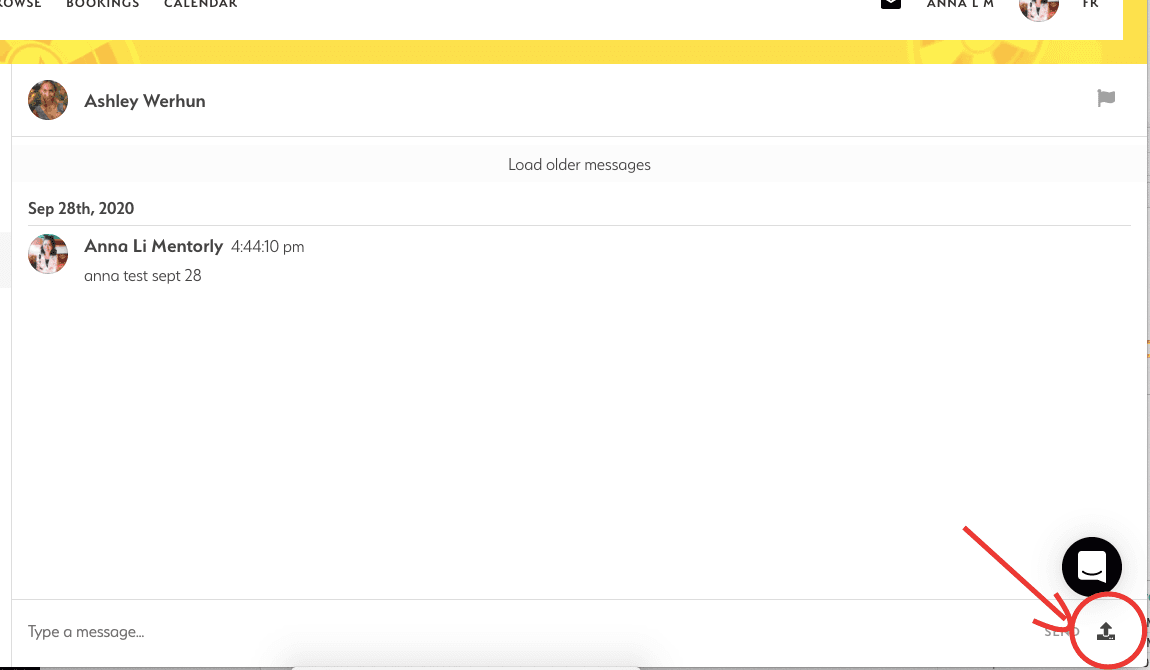Click the Sep 28th, 2020 date divider
This screenshot has width=1150, height=670.
(x=81, y=209)
